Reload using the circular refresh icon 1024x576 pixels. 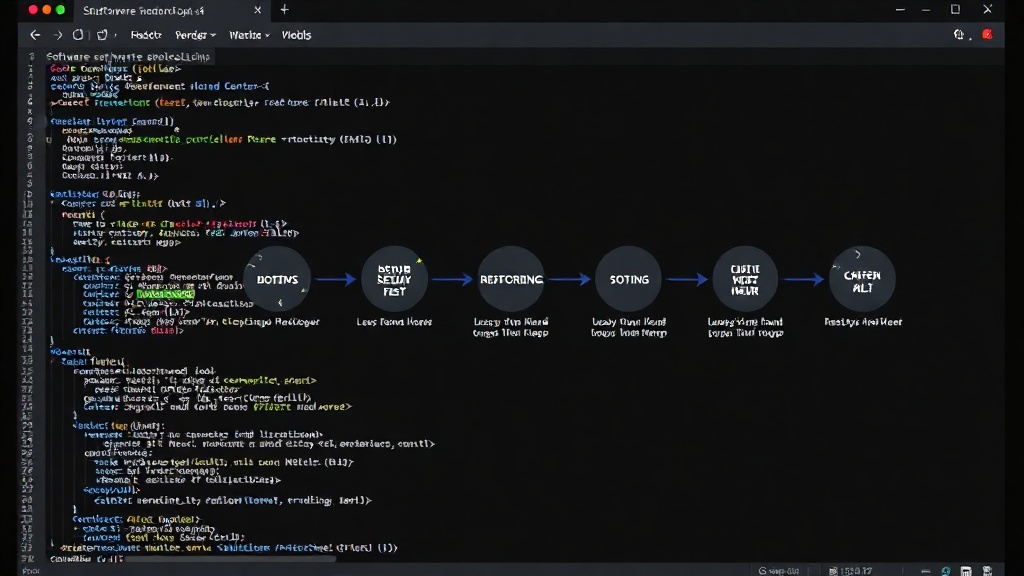(x=78, y=35)
